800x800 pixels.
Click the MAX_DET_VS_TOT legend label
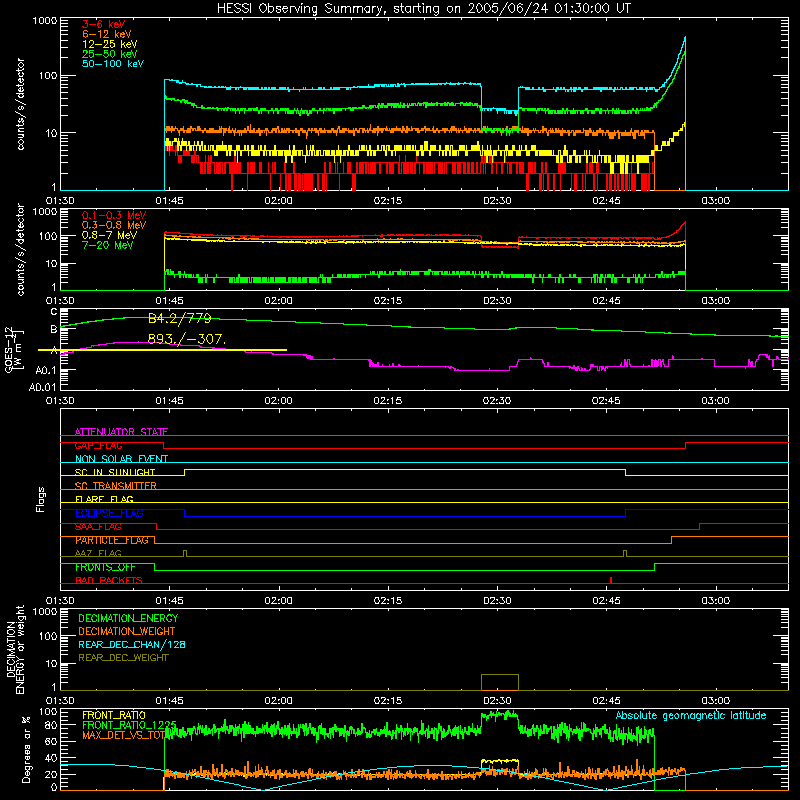point(124,735)
